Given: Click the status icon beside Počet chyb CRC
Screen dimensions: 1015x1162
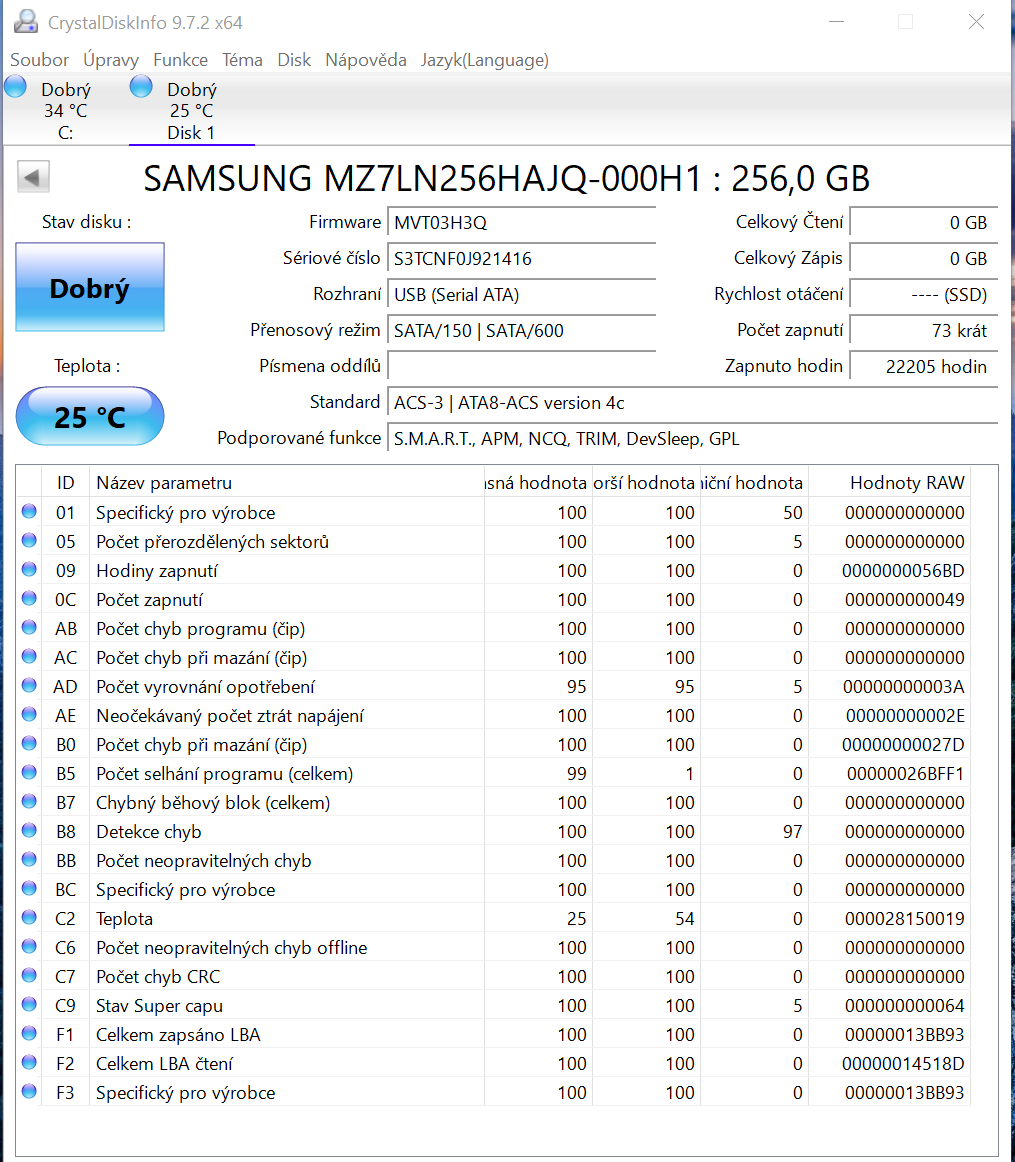Looking at the screenshot, I should 29,977.
